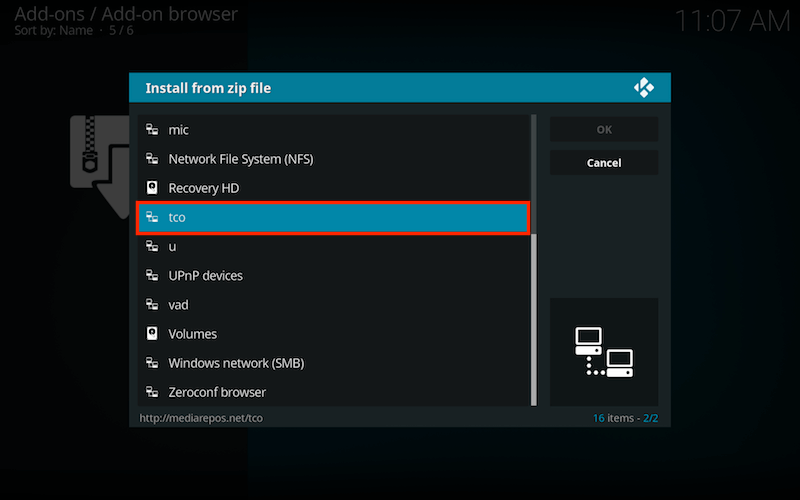Viewport: 800px width, 500px height.
Task: Open the Volumes entry
Action: [333, 334]
